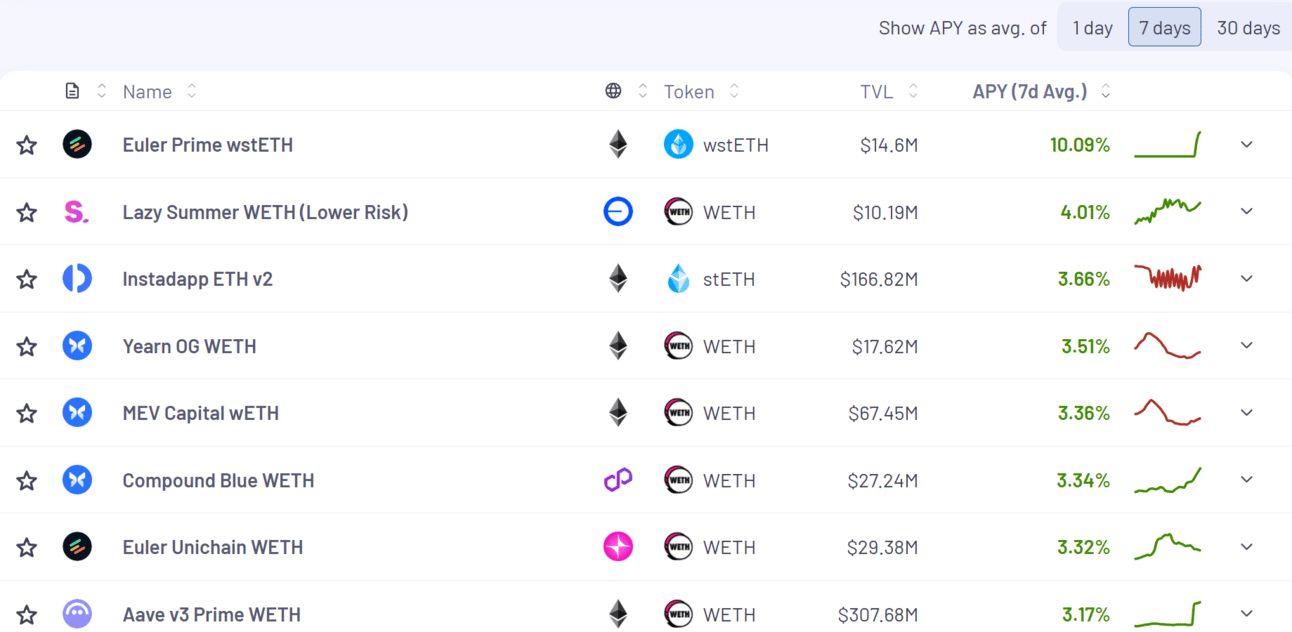Sort by the Name column header
This screenshot has height=632, width=1292.
coord(147,92)
